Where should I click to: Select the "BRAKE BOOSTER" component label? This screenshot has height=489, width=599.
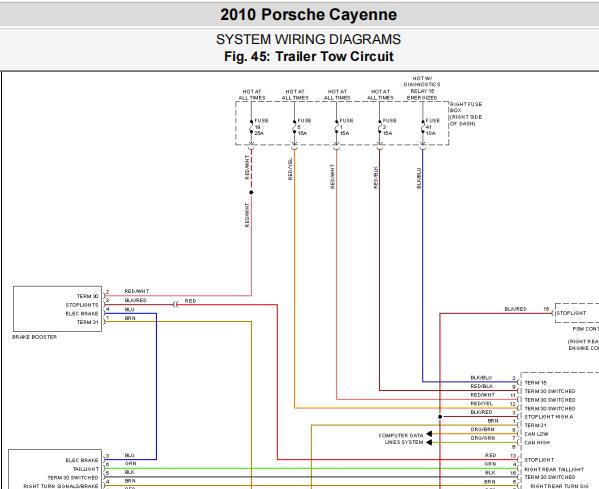click(x=34, y=337)
